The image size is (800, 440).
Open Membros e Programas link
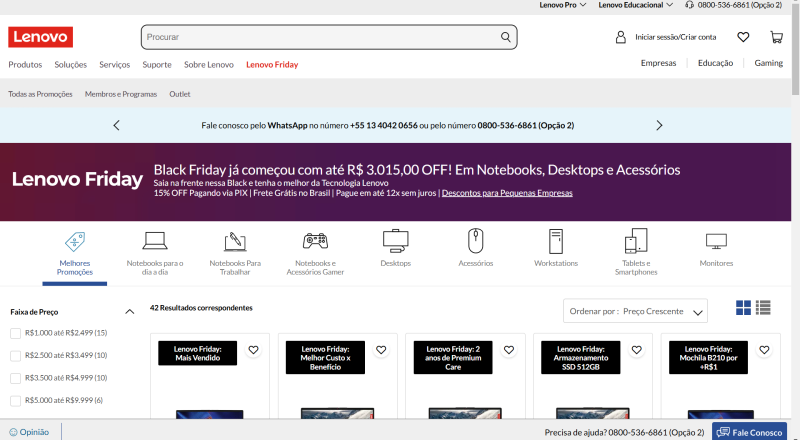click(x=121, y=94)
